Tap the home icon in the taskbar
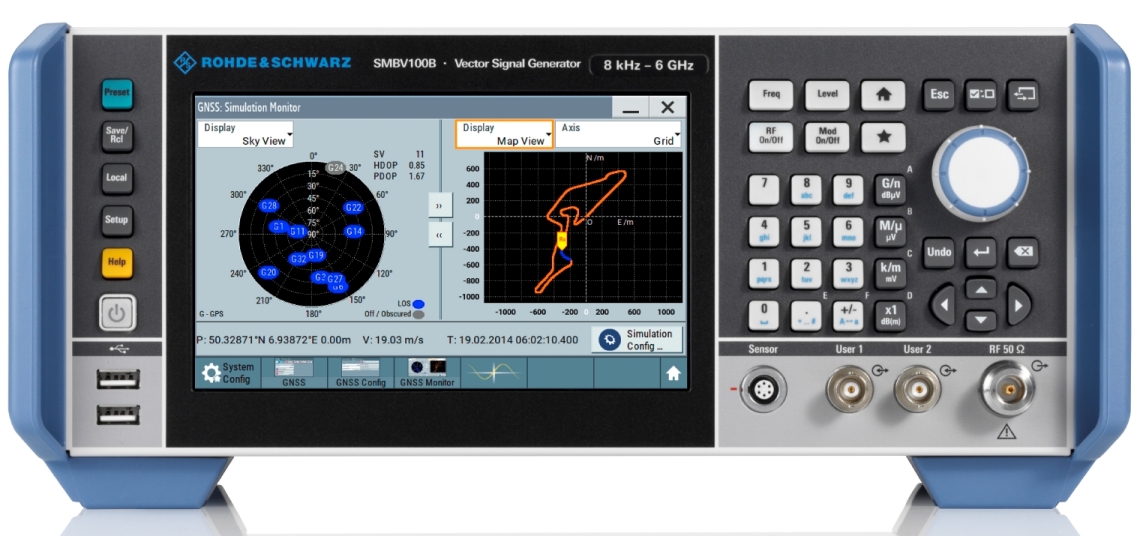The image size is (1137, 536). (x=673, y=373)
